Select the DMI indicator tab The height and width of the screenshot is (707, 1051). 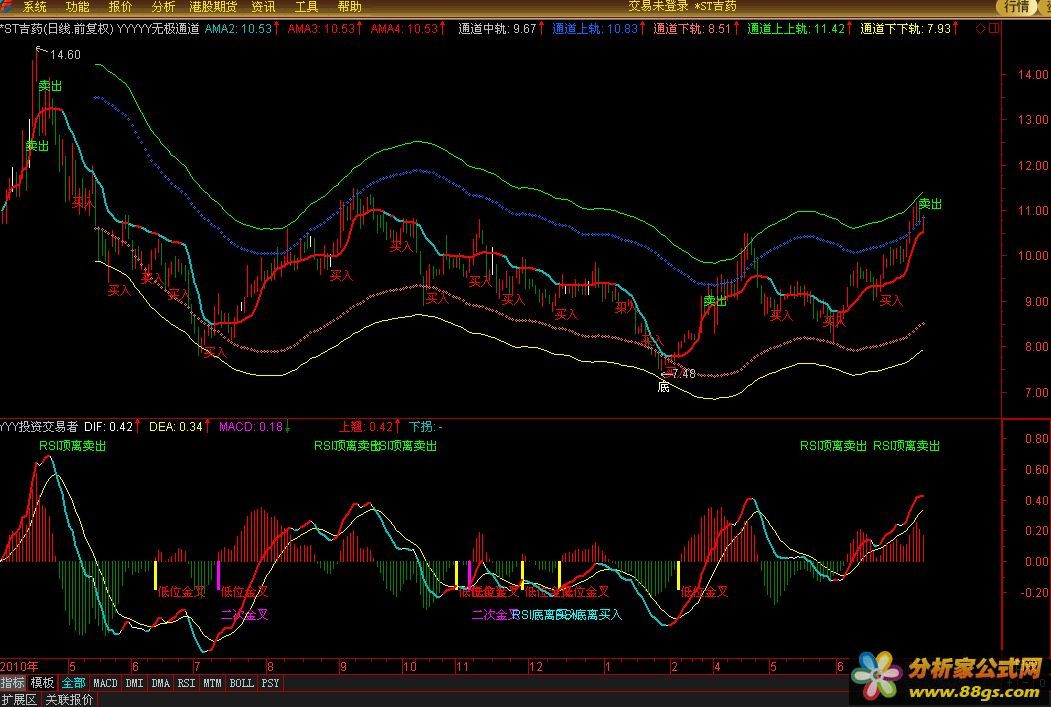pyautogui.click(x=134, y=683)
